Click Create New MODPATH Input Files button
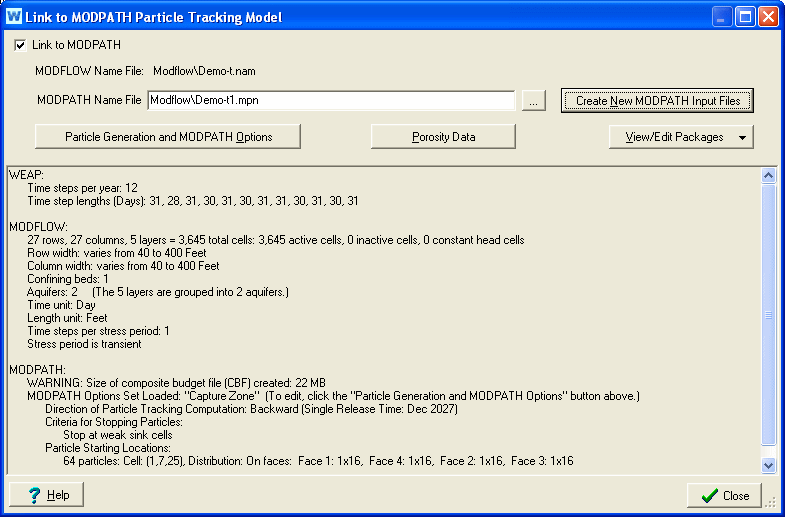The height and width of the screenshot is (517, 785). point(657,101)
